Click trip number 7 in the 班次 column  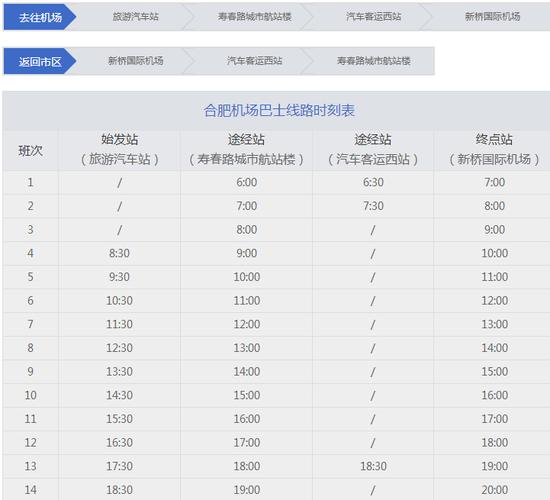tap(31, 324)
